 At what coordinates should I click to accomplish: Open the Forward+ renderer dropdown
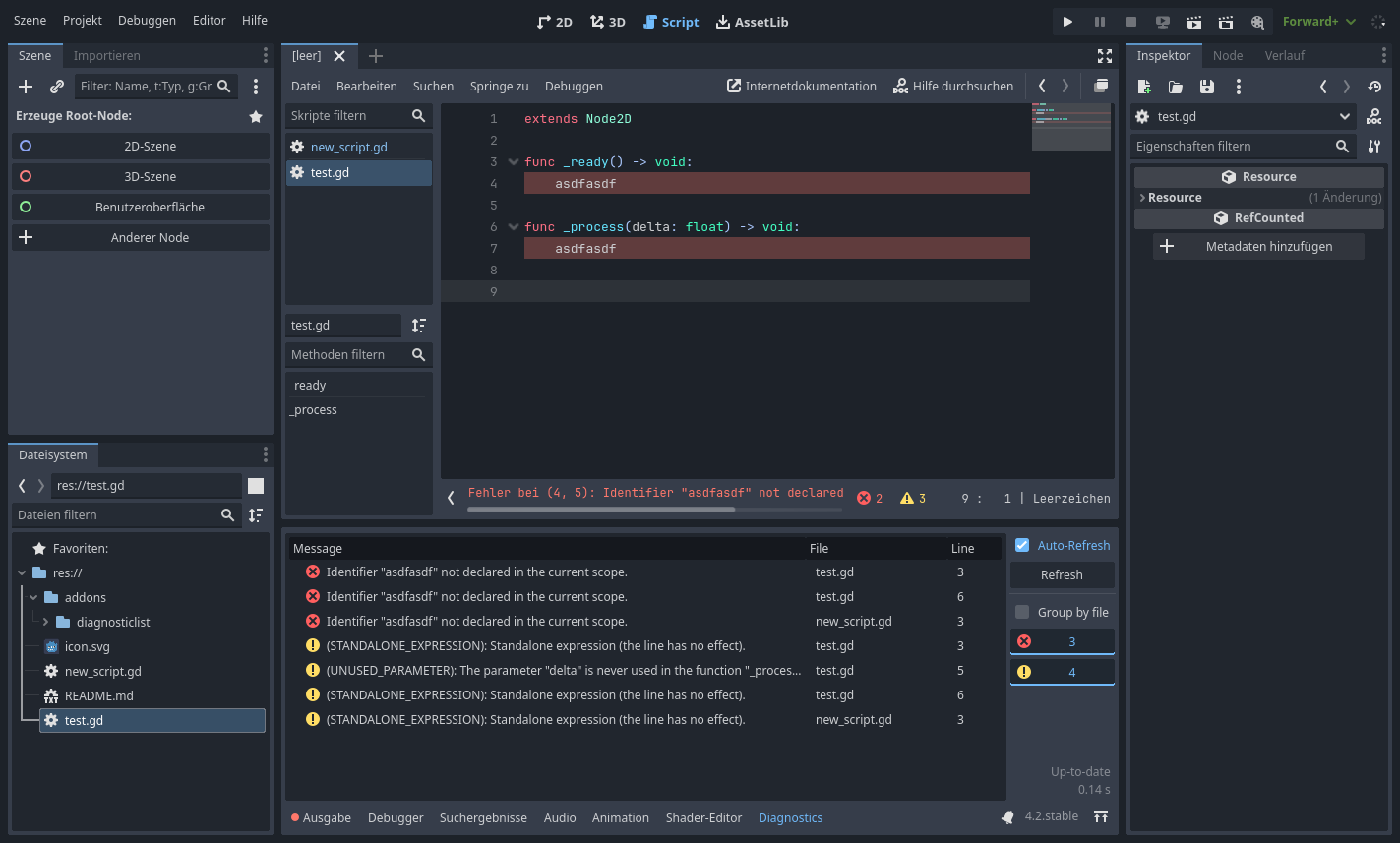(x=1318, y=22)
